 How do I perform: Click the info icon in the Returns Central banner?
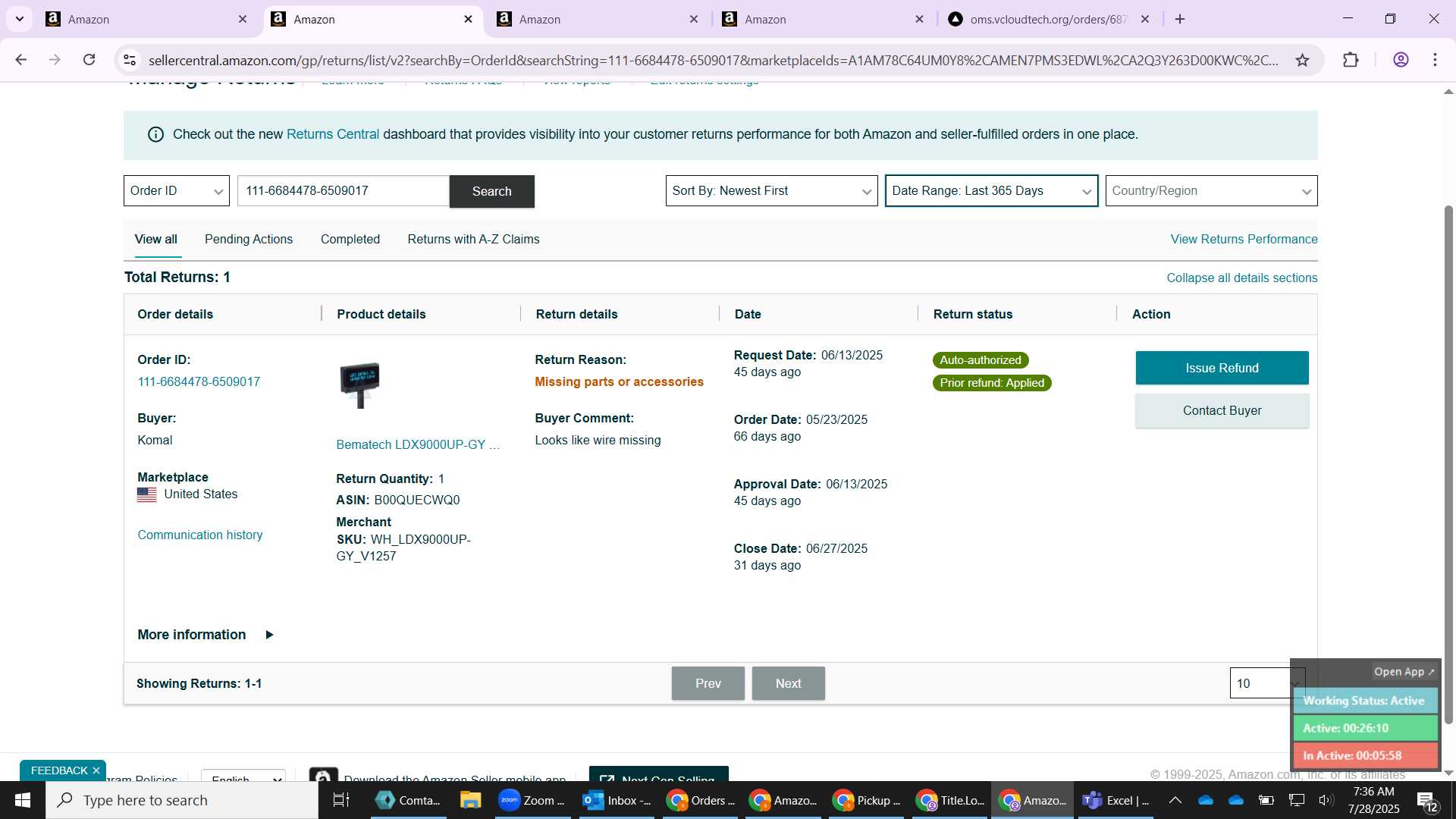pos(155,134)
